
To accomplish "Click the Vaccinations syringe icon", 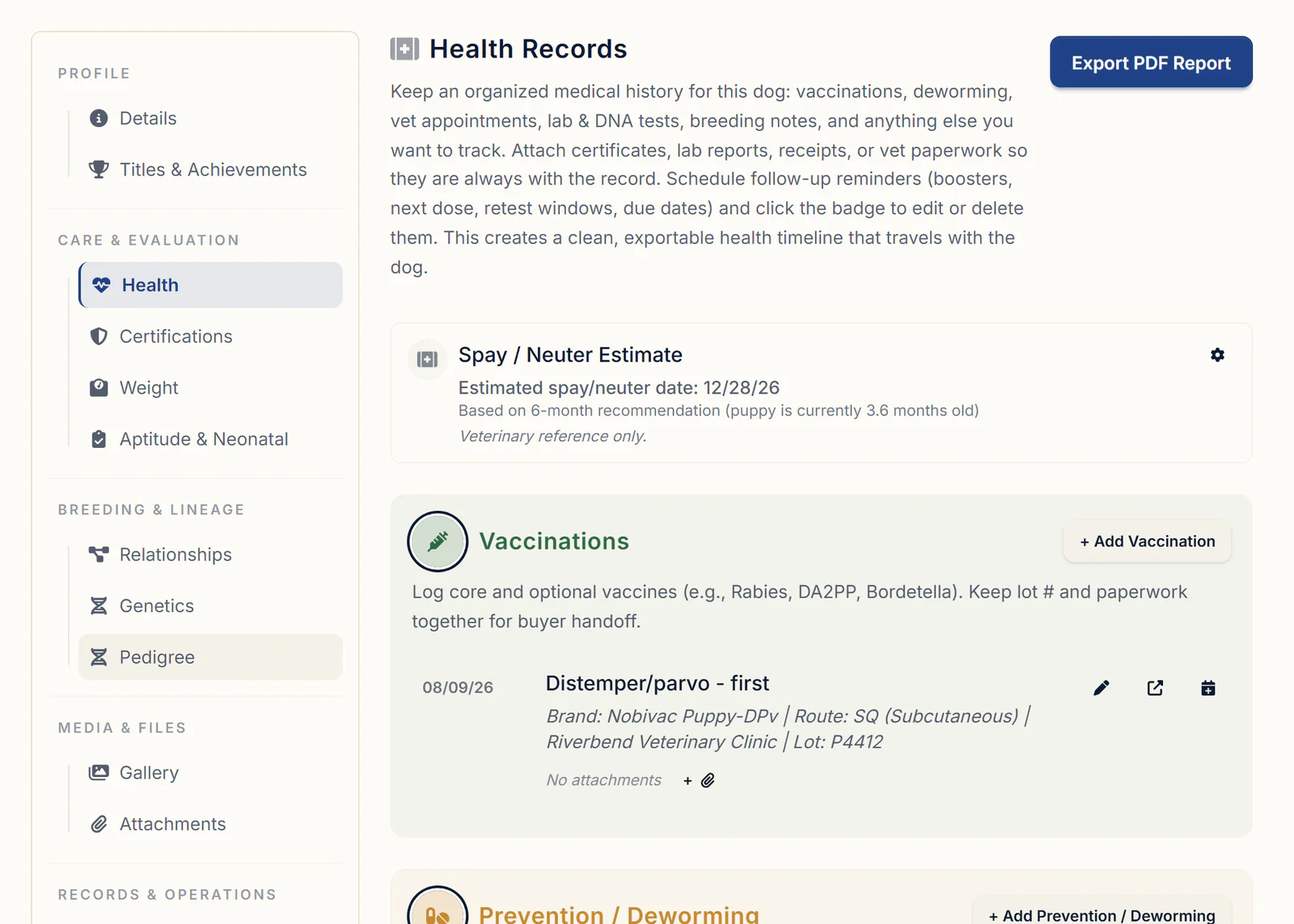I will tap(438, 541).
